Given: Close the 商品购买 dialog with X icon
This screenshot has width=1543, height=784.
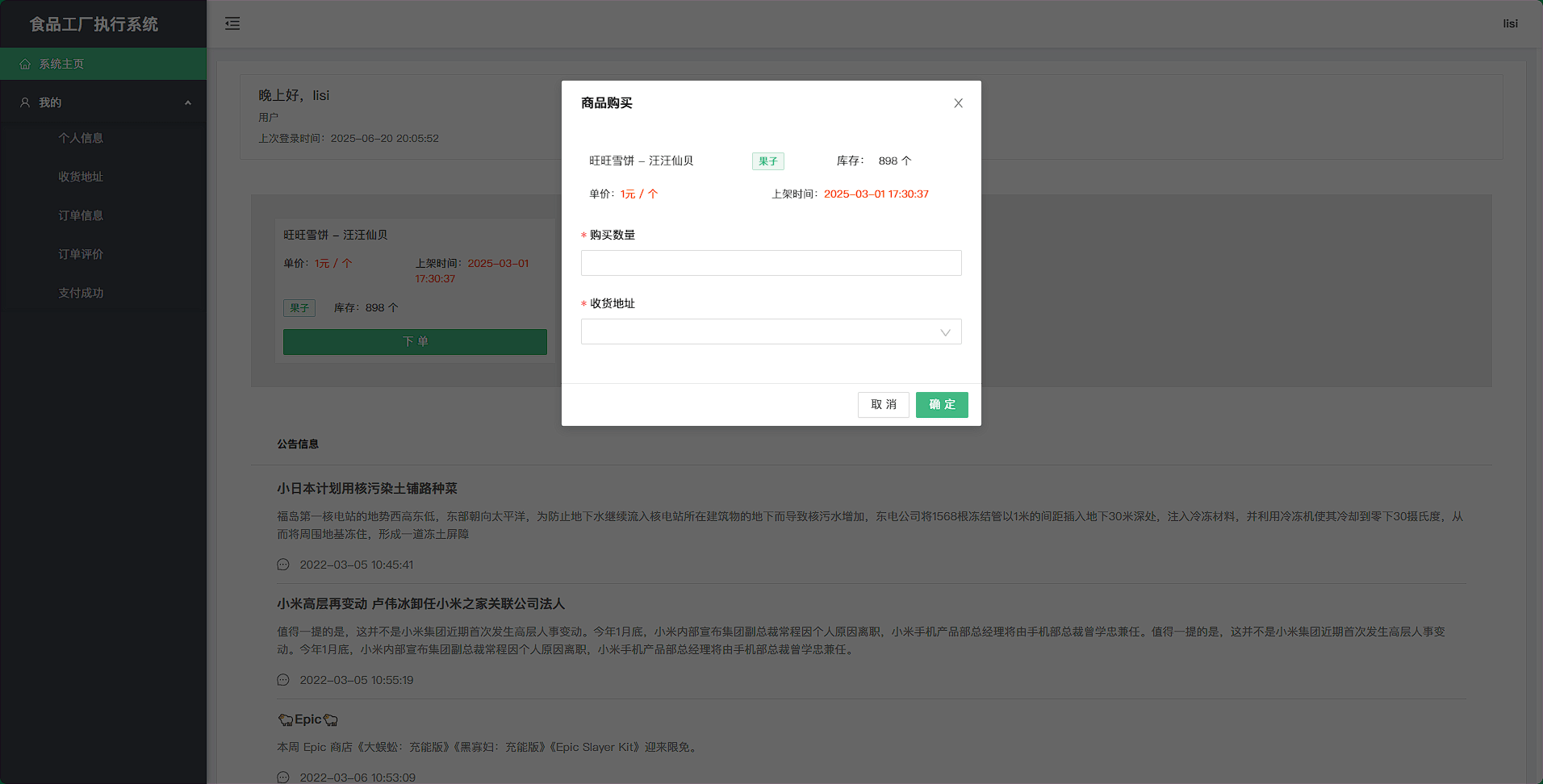Looking at the screenshot, I should [x=958, y=103].
